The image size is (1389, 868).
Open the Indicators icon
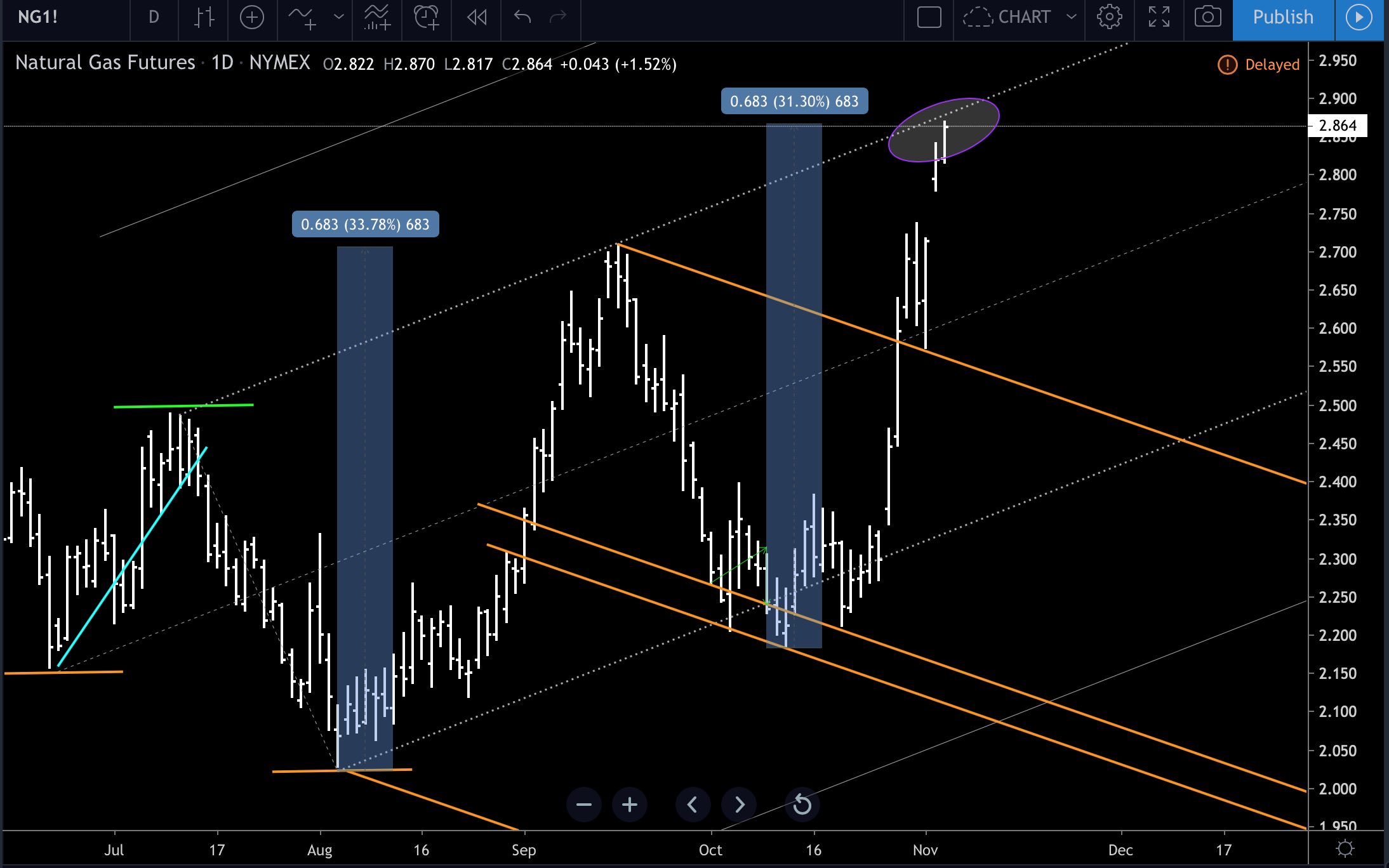point(302,17)
